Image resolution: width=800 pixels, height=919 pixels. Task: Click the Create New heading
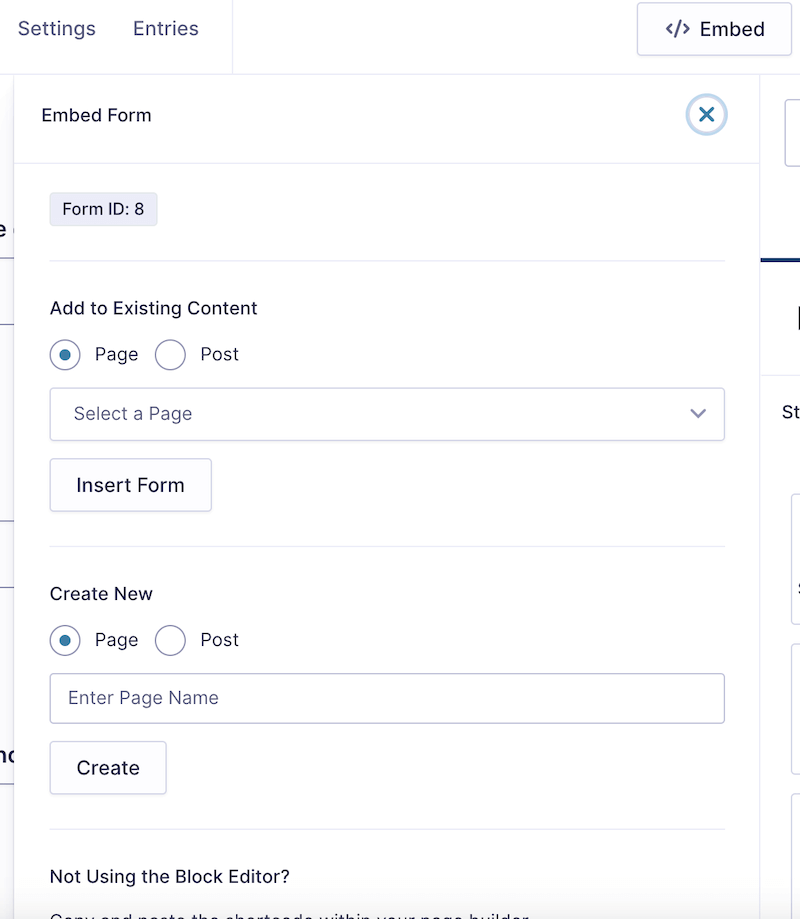pos(101,594)
